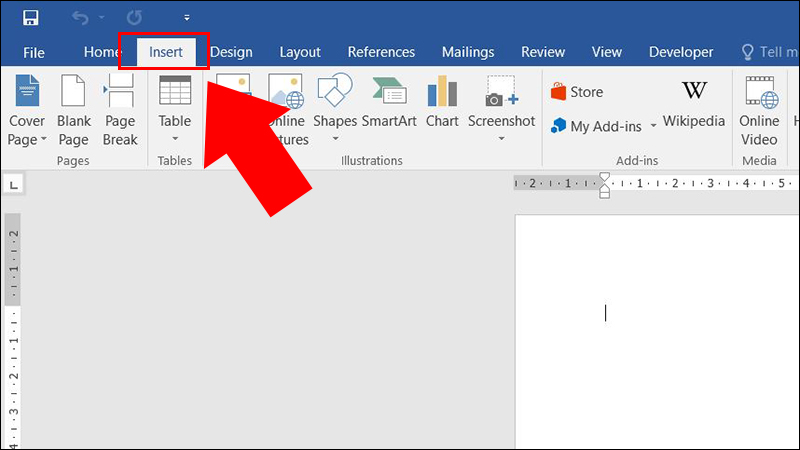The width and height of the screenshot is (800, 450).
Task: Open the SmartArt graphic dialog
Action: point(389,105)
